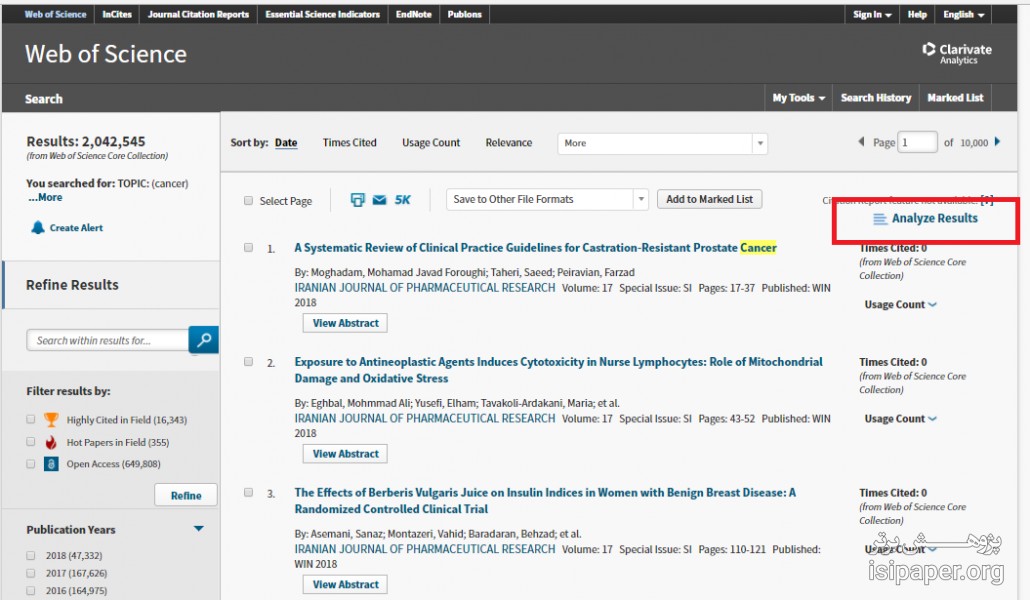The width and height of the screenshot is (1030, 600).
Task: Enable the Highly Cited in Field filter checkbox
Action: [x=31, y=419]
